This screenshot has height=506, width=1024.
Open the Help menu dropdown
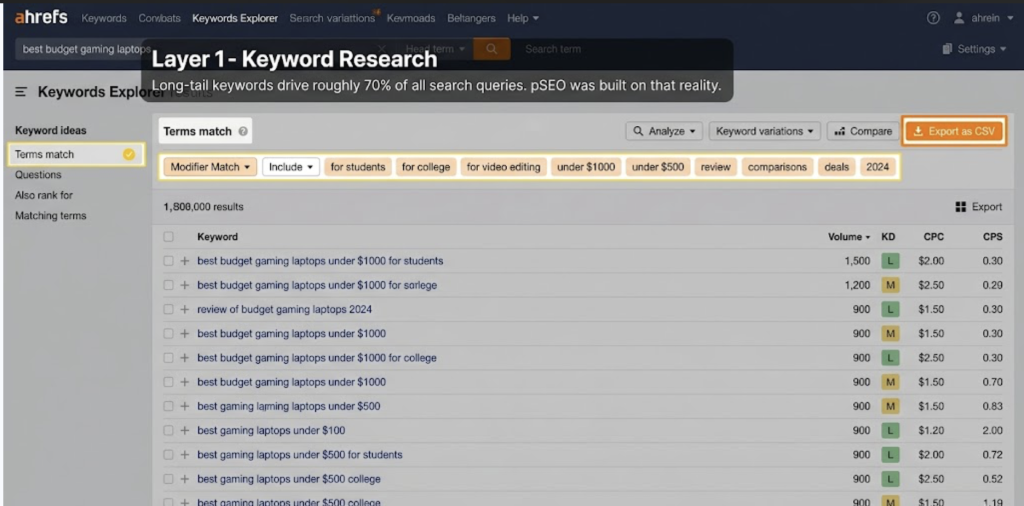click(523, 18)
